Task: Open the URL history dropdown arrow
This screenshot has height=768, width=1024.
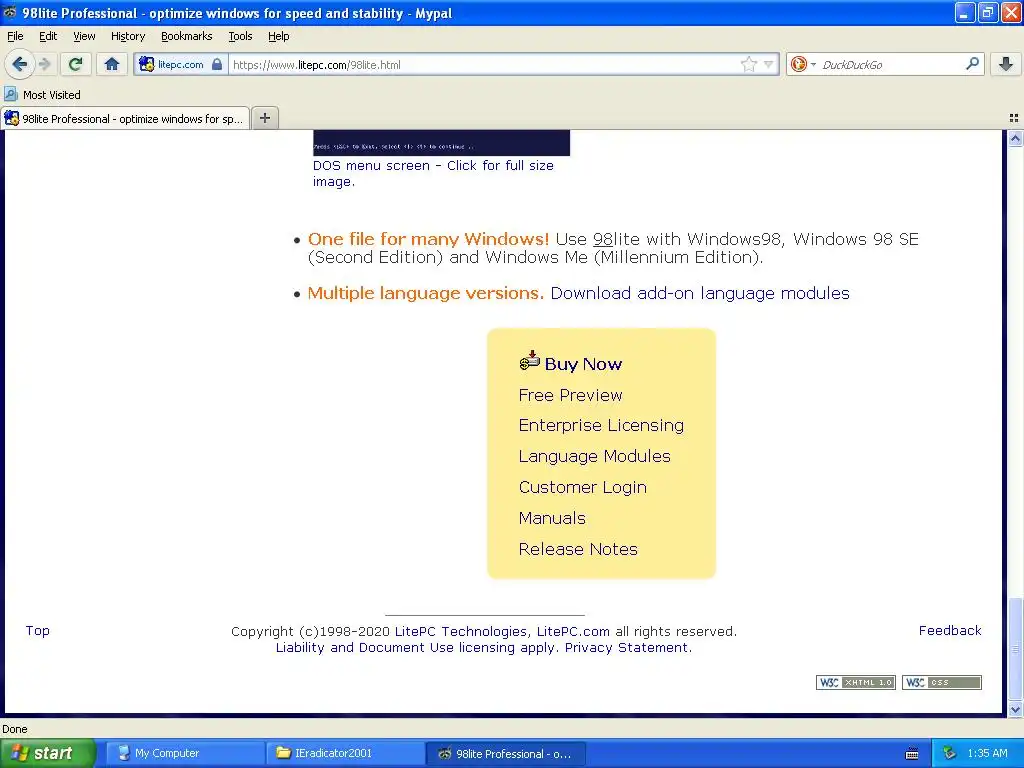Action: (x=769, y=64)
